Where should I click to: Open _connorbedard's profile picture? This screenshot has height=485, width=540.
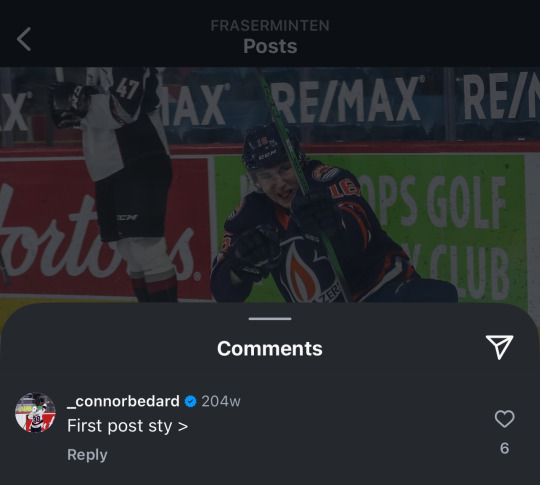pyautogui.click(x=35, y=412)
